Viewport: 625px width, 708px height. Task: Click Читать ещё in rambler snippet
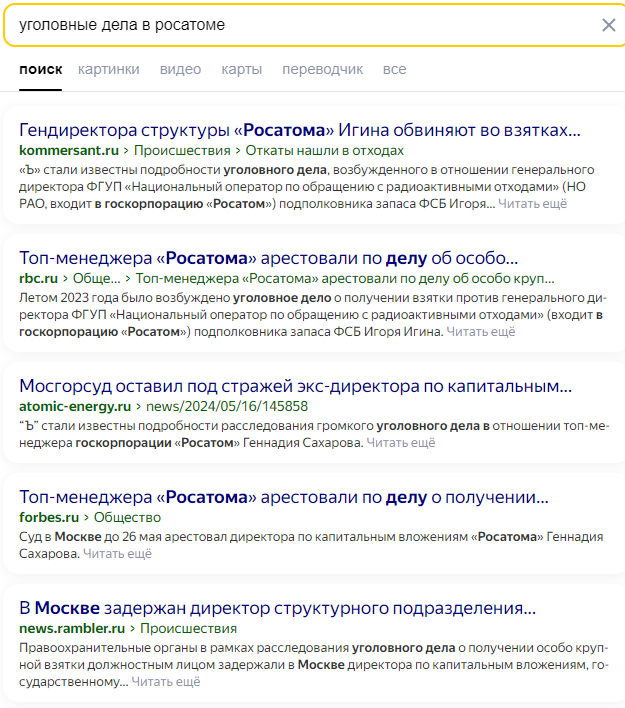pyautogui.click(x=166, y=682)
